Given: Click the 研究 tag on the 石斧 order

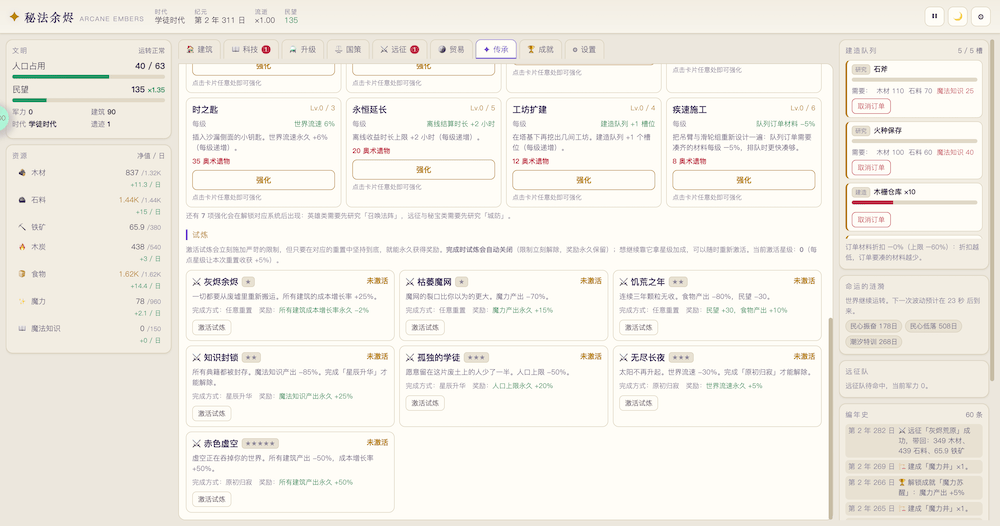Looking at the screenshot, I should (861, 69).
